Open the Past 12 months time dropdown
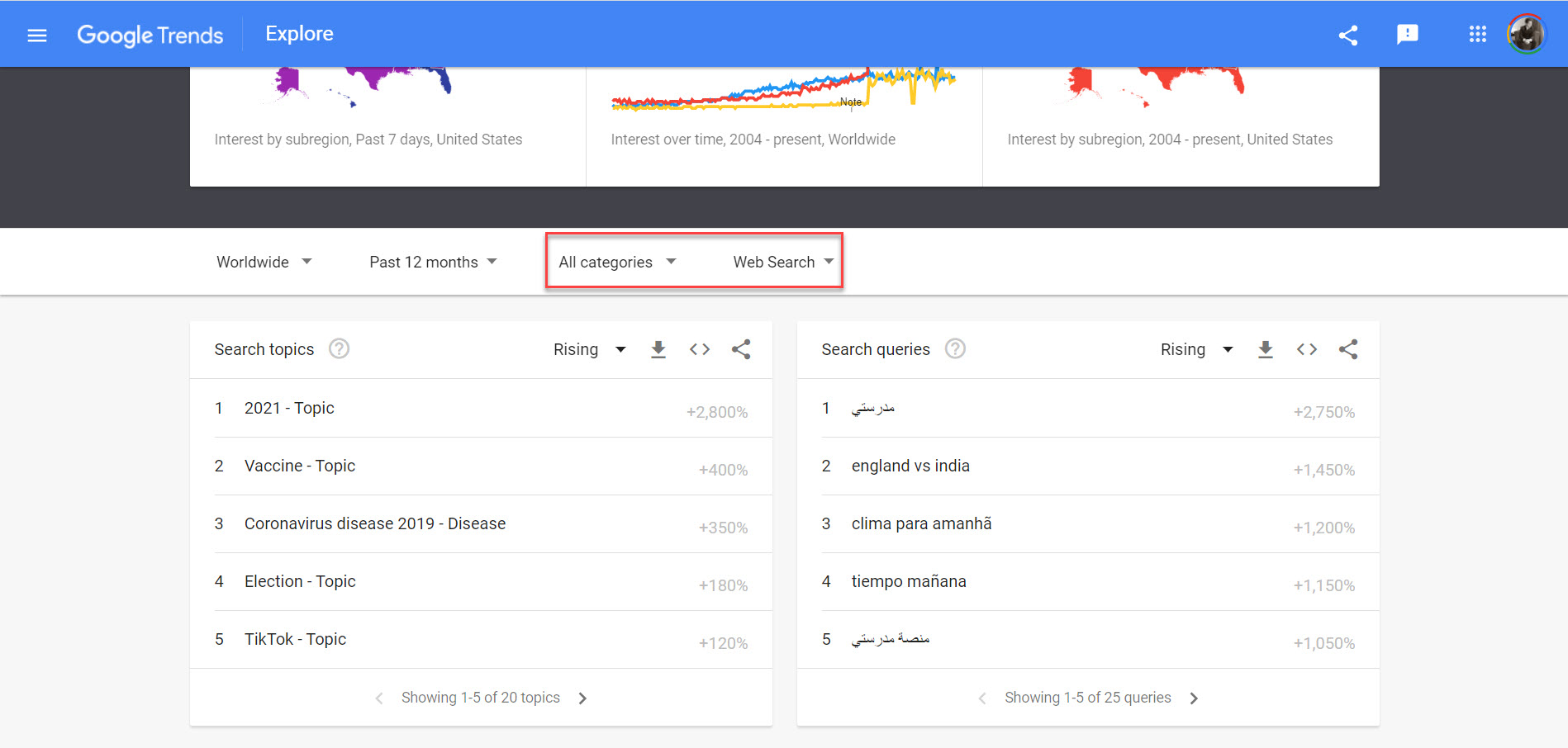Image resolution: width=1568 pixels, height=748 pixels. [432, 262]
